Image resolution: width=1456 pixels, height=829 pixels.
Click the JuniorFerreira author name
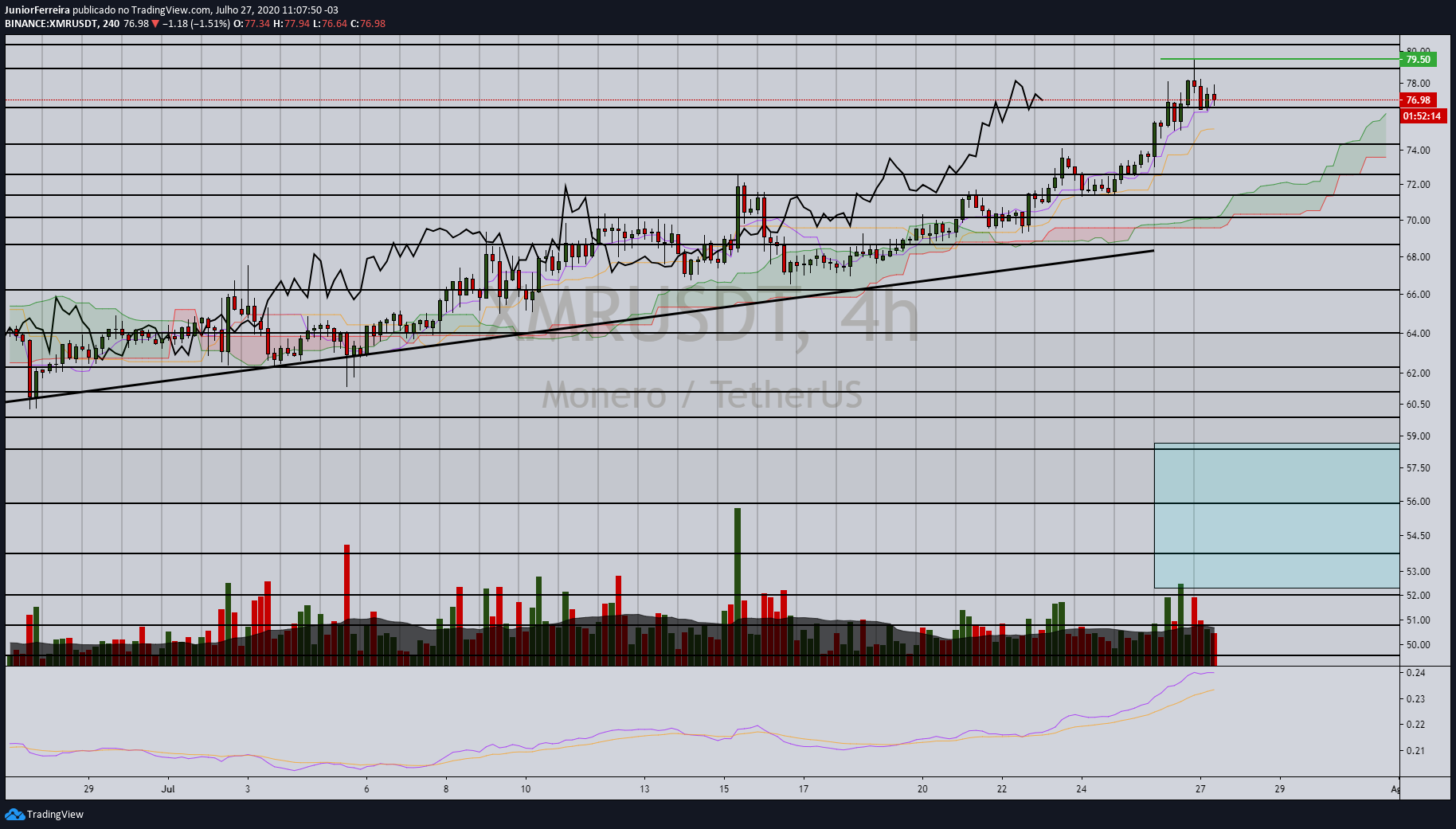37,10
